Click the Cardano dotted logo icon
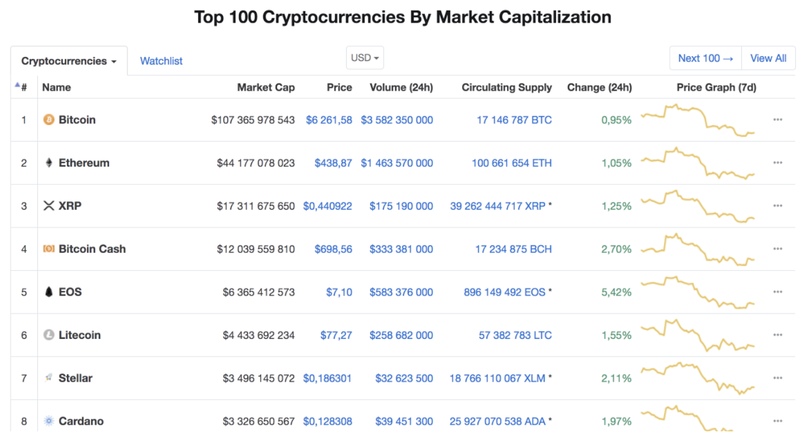The image size is (807, 436). pyautogui.click(x=49, y=421)
